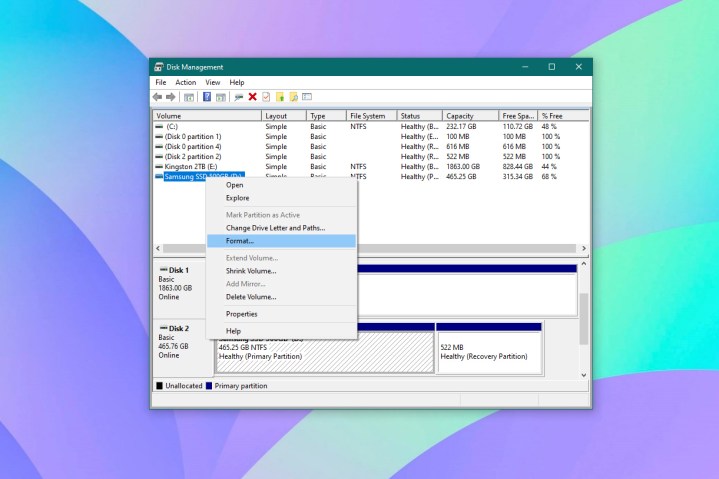The image size is (719, 479).
Task: Choose Delete Volume... from context menu
Action: tap(250, 297)
